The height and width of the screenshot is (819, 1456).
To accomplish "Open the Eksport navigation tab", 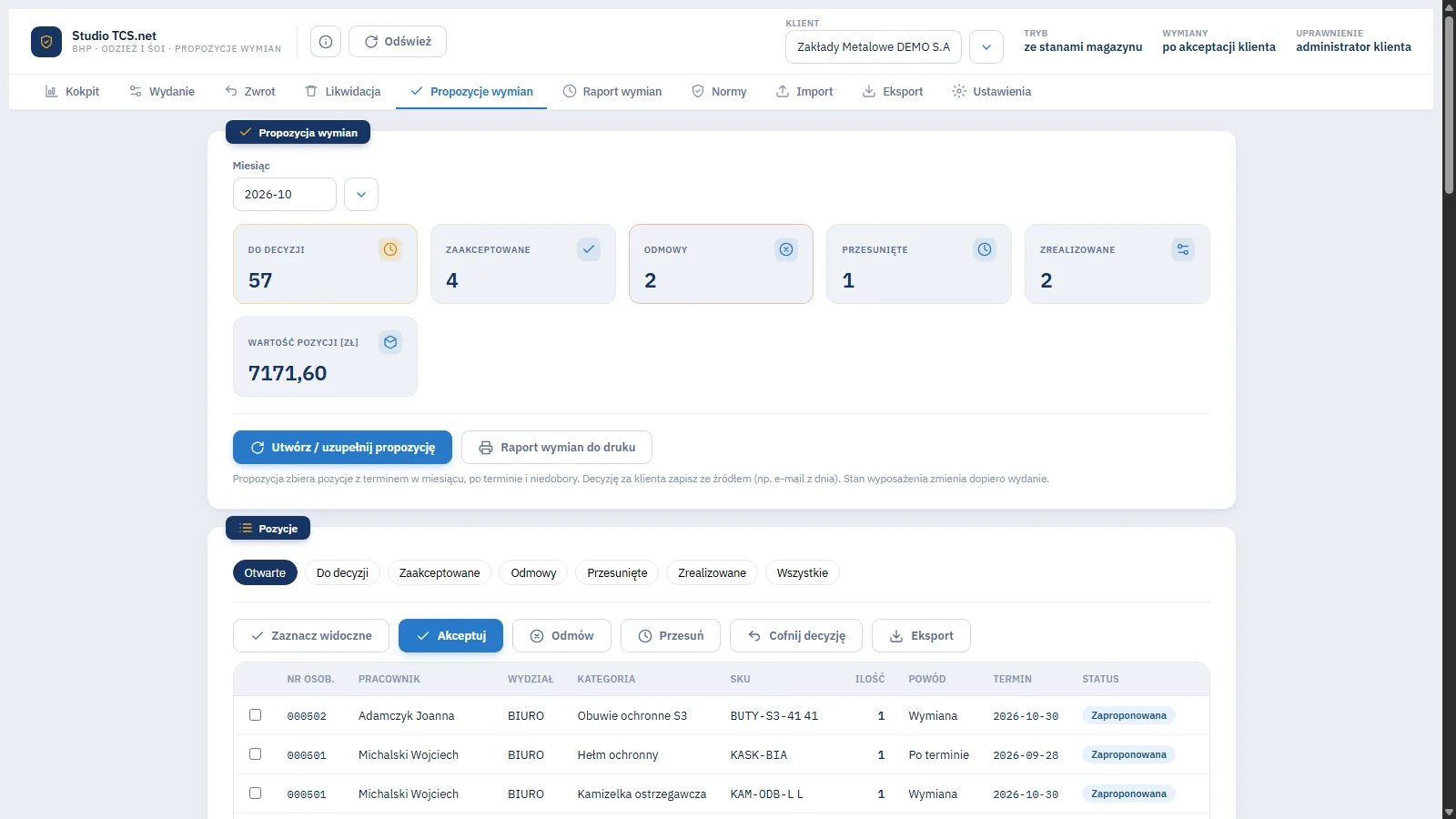I will 893,92.
